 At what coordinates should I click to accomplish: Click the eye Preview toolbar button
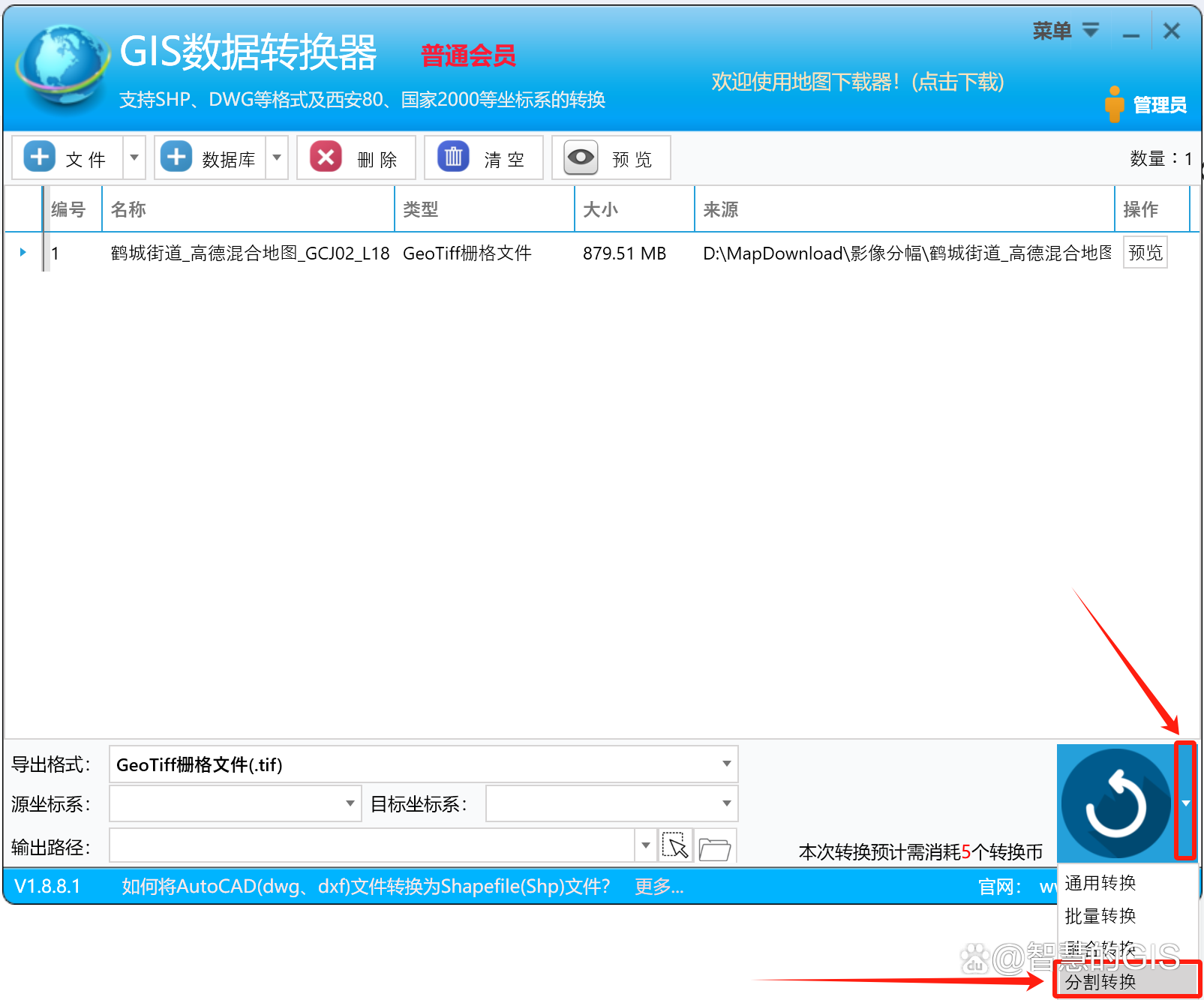[x=611, y=158]
